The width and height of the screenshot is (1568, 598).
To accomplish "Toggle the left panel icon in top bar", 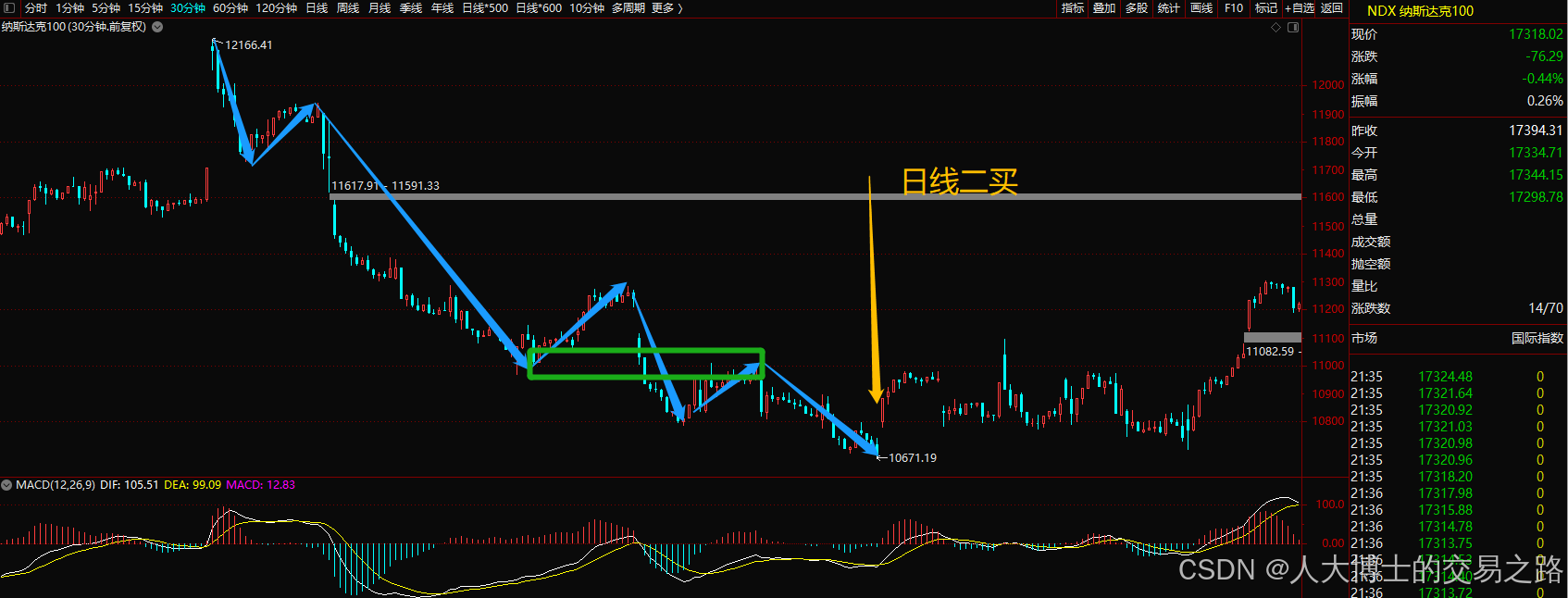I will (x=9, y=8).
